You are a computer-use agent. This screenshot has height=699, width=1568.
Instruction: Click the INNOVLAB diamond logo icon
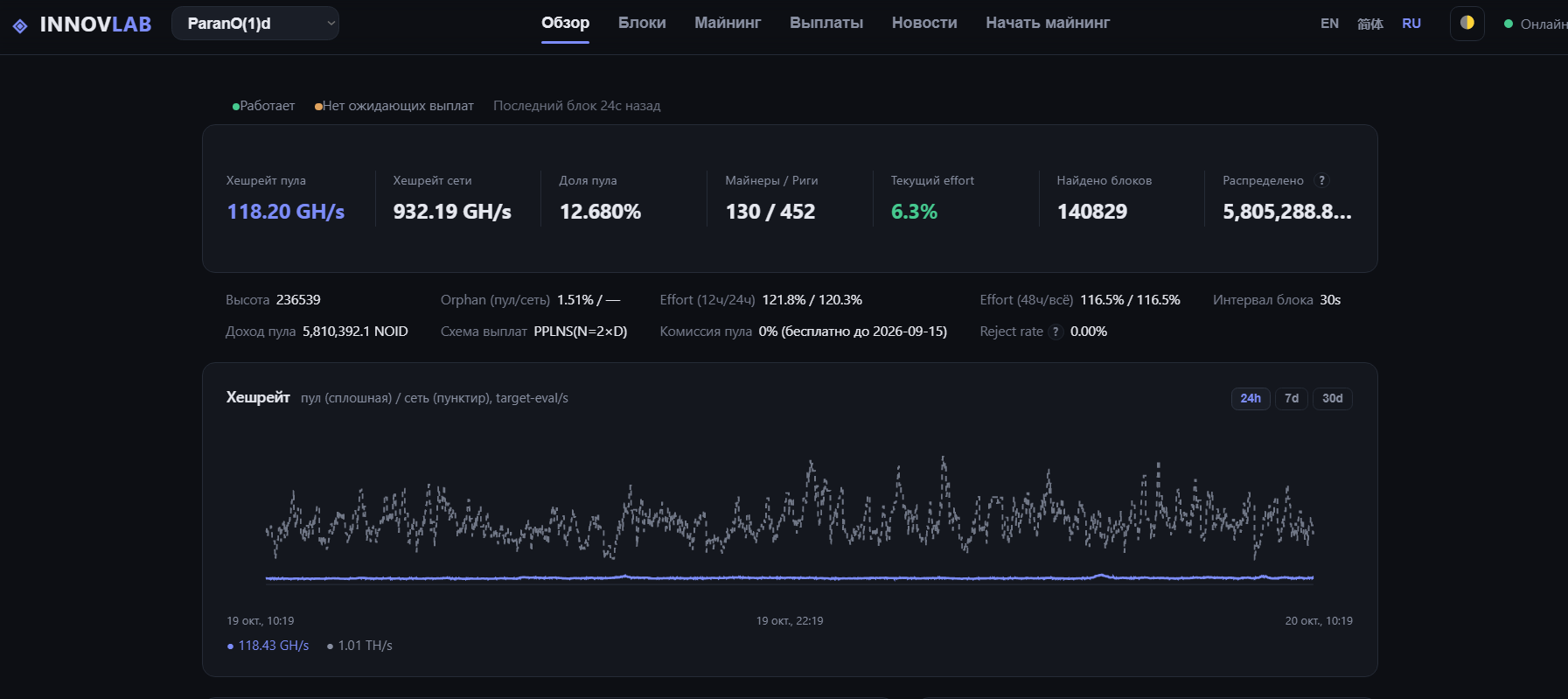click(20, 25)
